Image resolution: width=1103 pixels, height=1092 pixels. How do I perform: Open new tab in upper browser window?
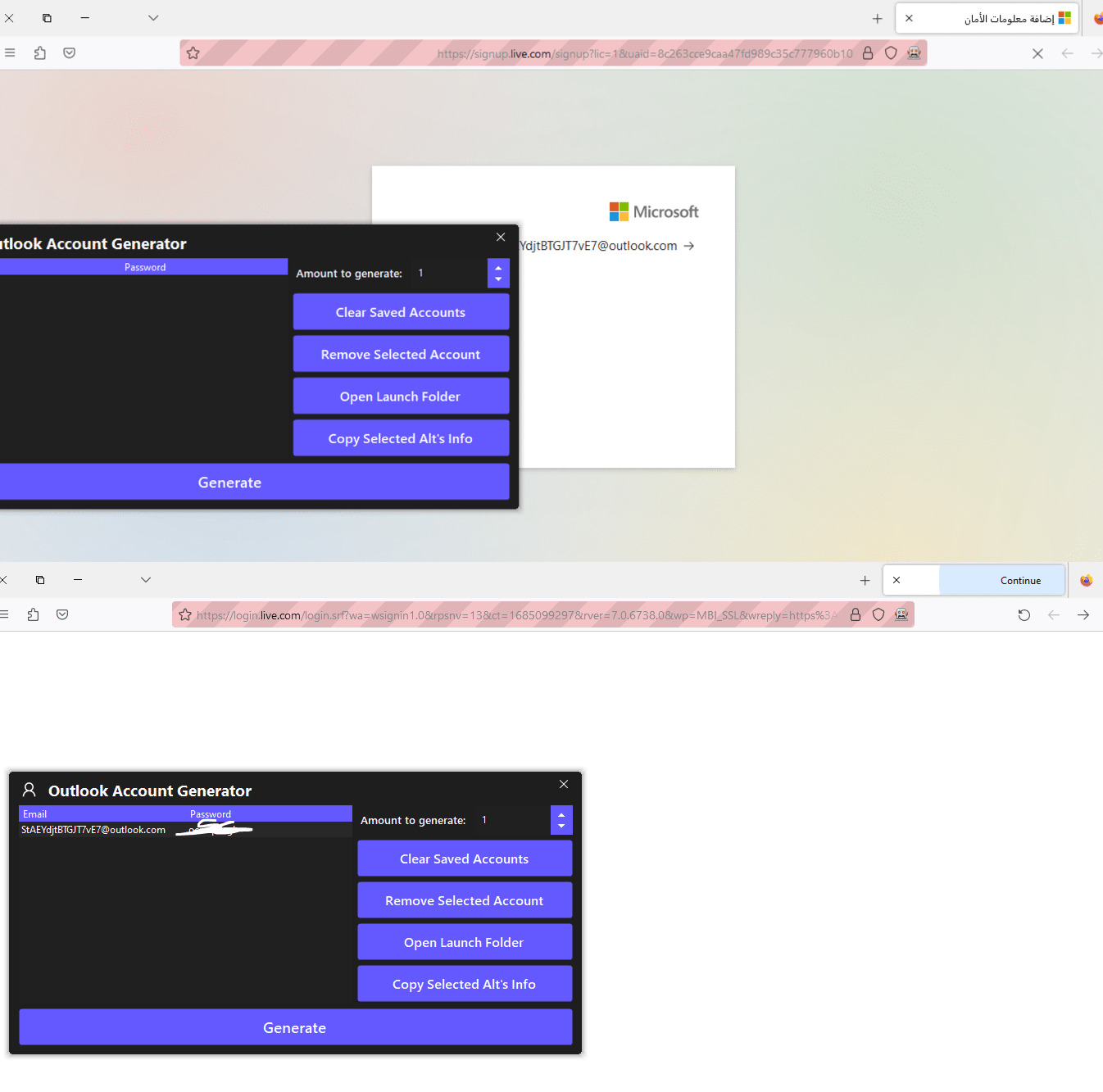878,18
